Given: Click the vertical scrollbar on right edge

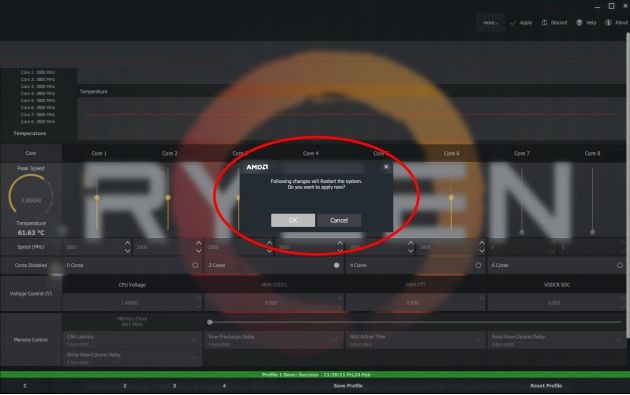Looking at the screenshot, I should pos(627,185).
